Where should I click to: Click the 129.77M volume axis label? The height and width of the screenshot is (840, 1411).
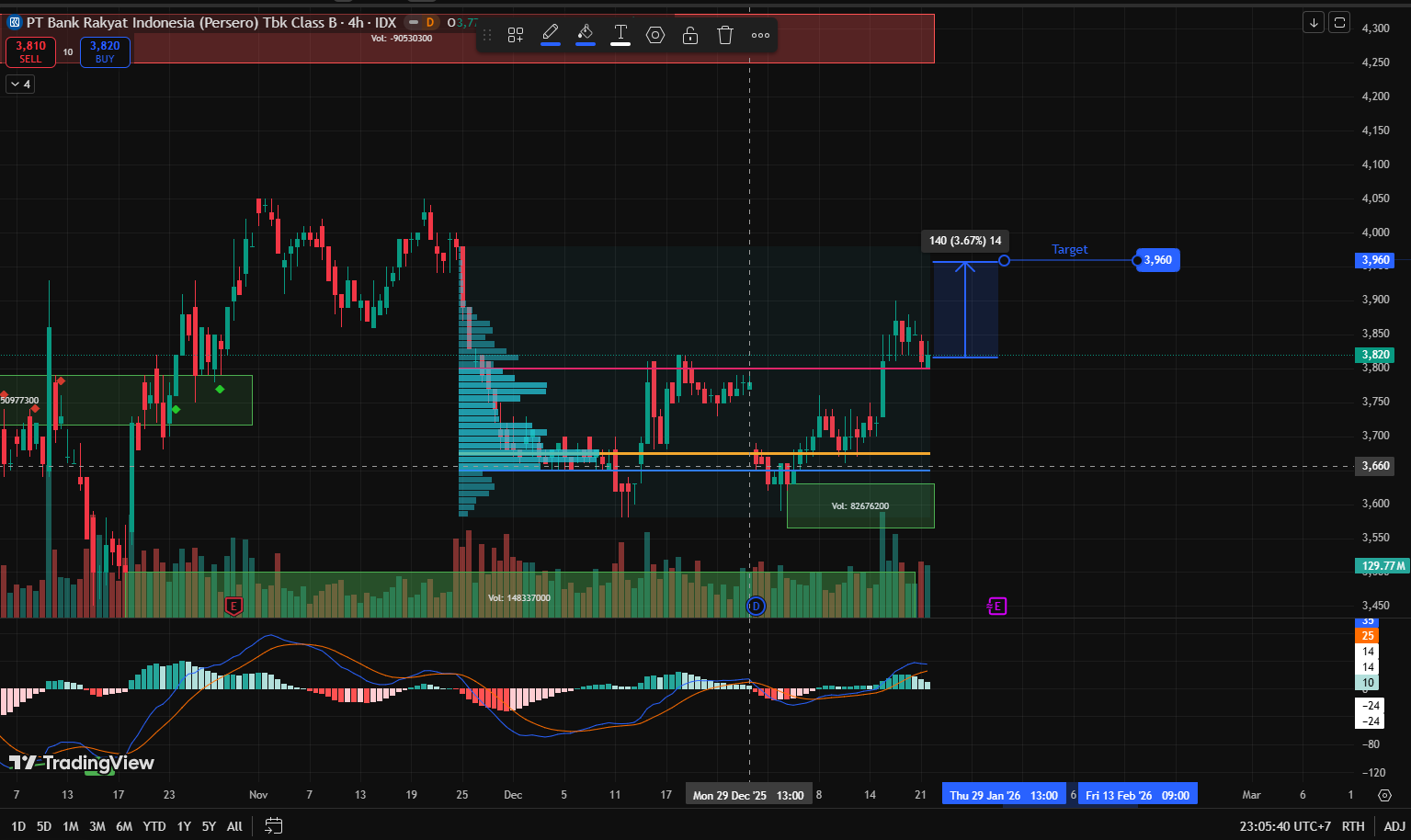click(x=1383, y=566)
